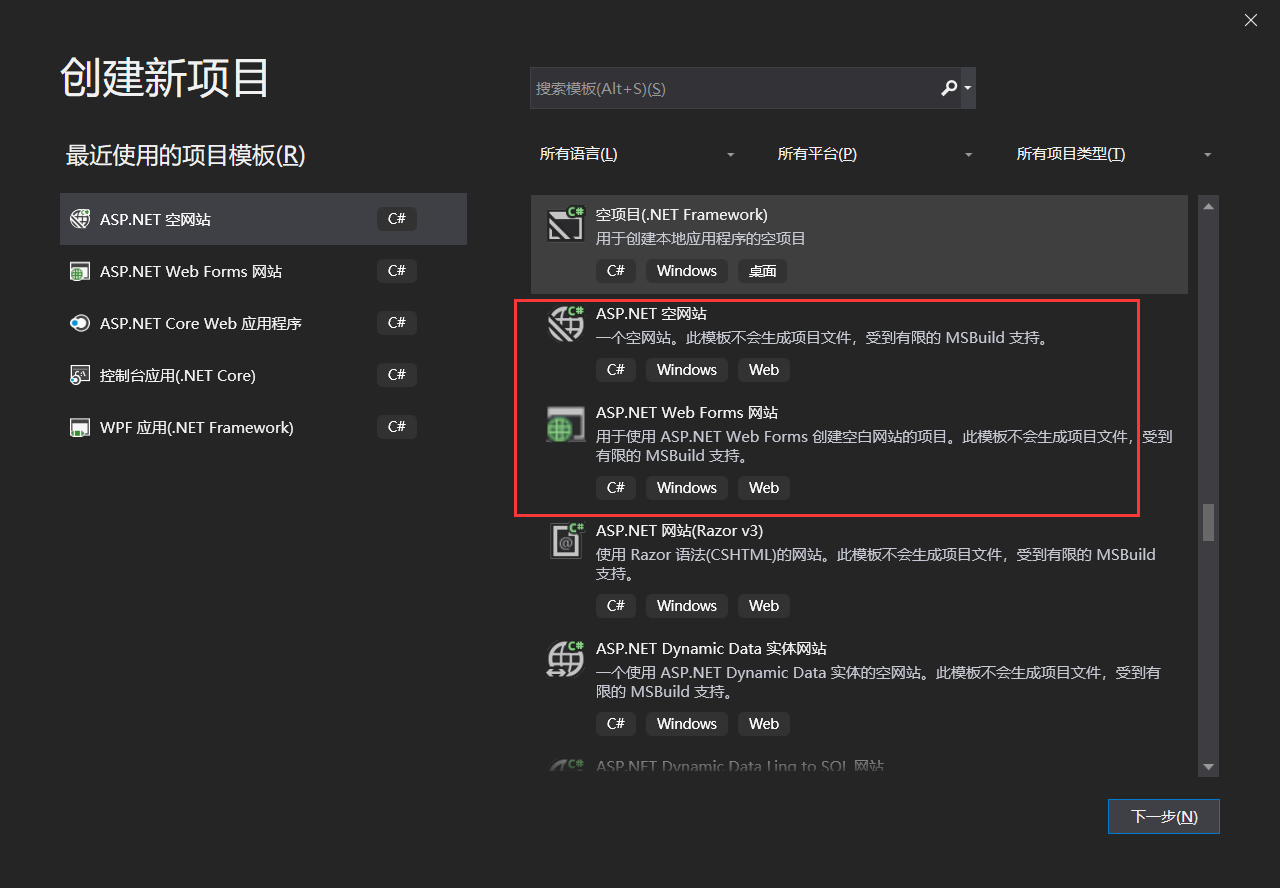Click the ASP.NET Web Forms 网站 template icon in list
Viewport: 1280px width, 888px height.
pos(566,423)
